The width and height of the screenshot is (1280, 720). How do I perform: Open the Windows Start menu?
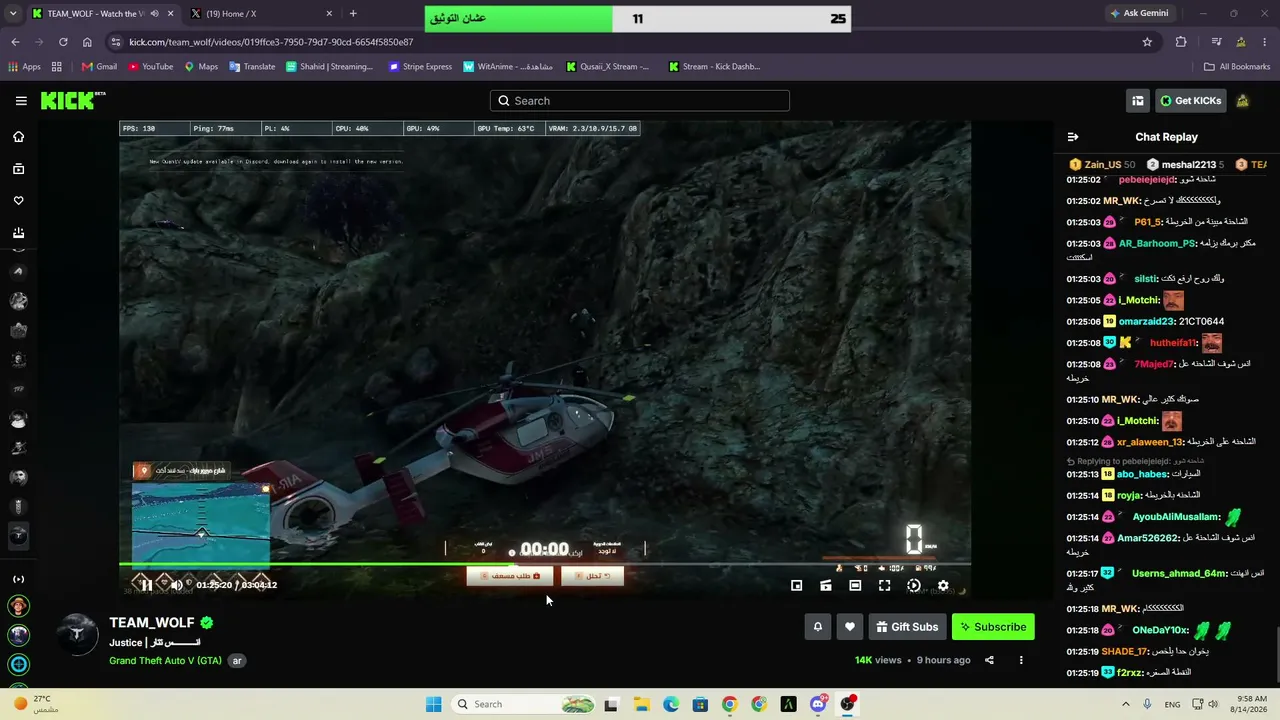tap(433, 704)
